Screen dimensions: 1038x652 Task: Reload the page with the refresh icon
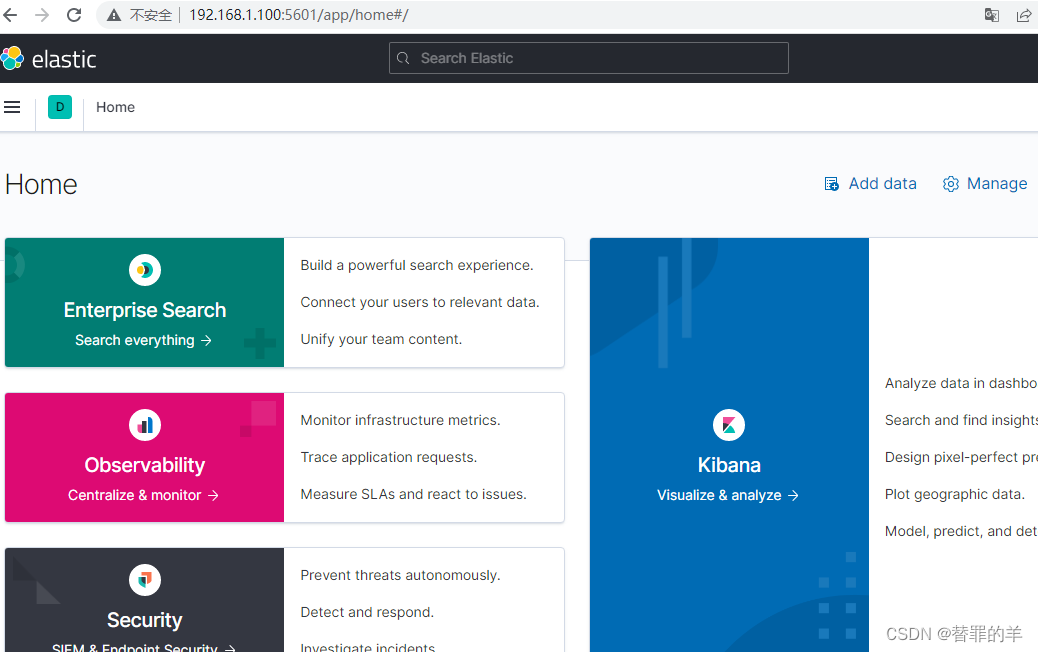tap(74, 15)
